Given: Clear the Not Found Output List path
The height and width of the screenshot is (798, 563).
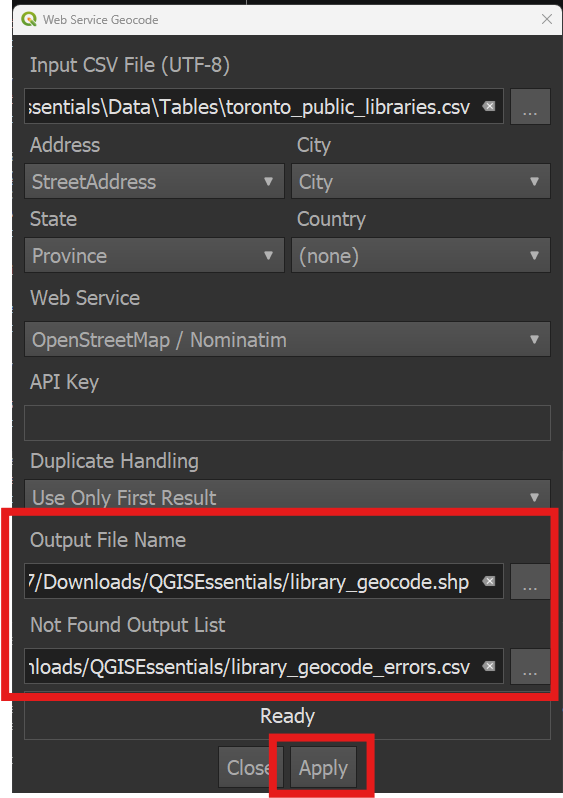Looking at the screenshot, I should (489, 666).
